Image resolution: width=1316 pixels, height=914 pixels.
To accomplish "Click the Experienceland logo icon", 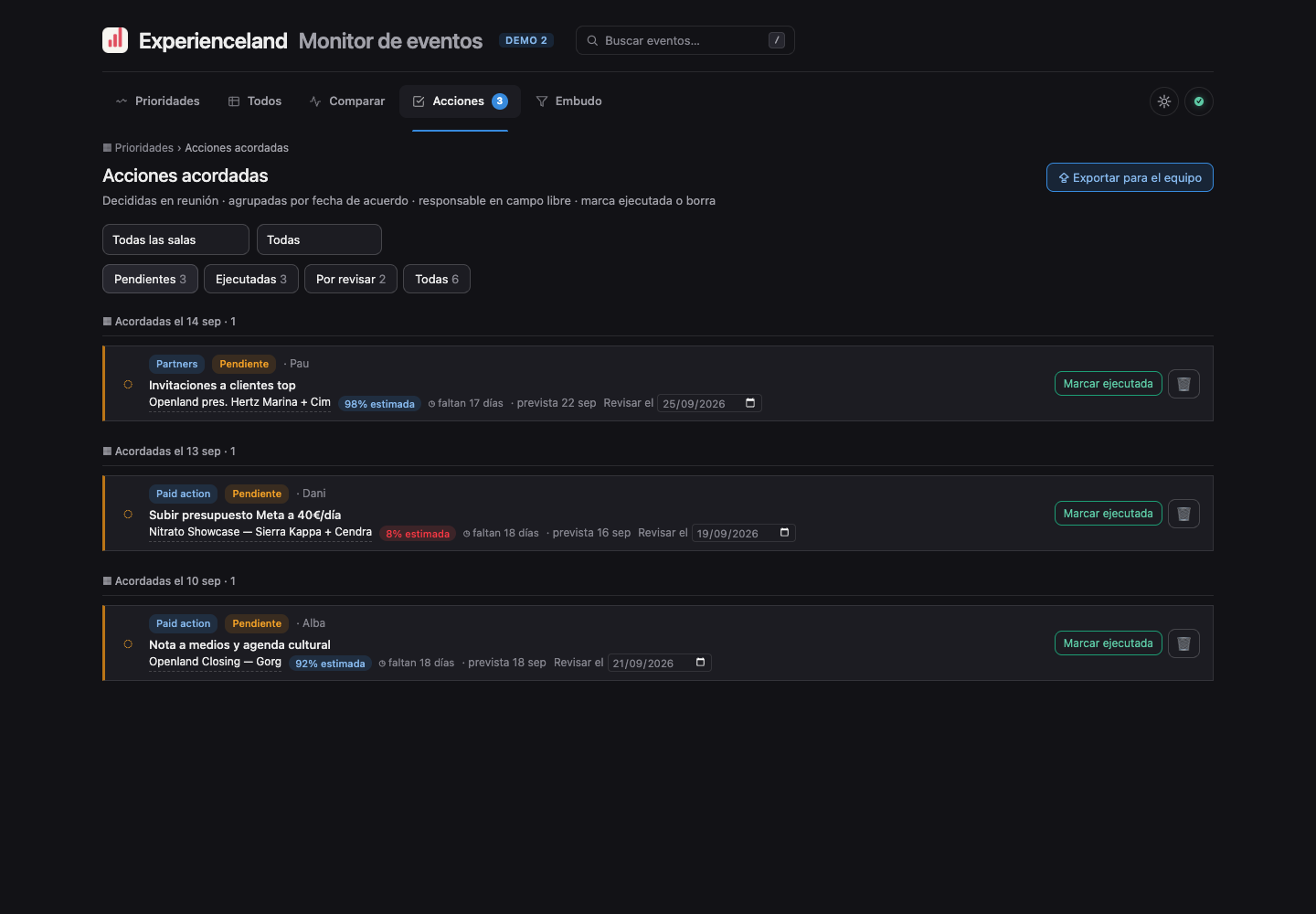I will [x=115, y=40].
